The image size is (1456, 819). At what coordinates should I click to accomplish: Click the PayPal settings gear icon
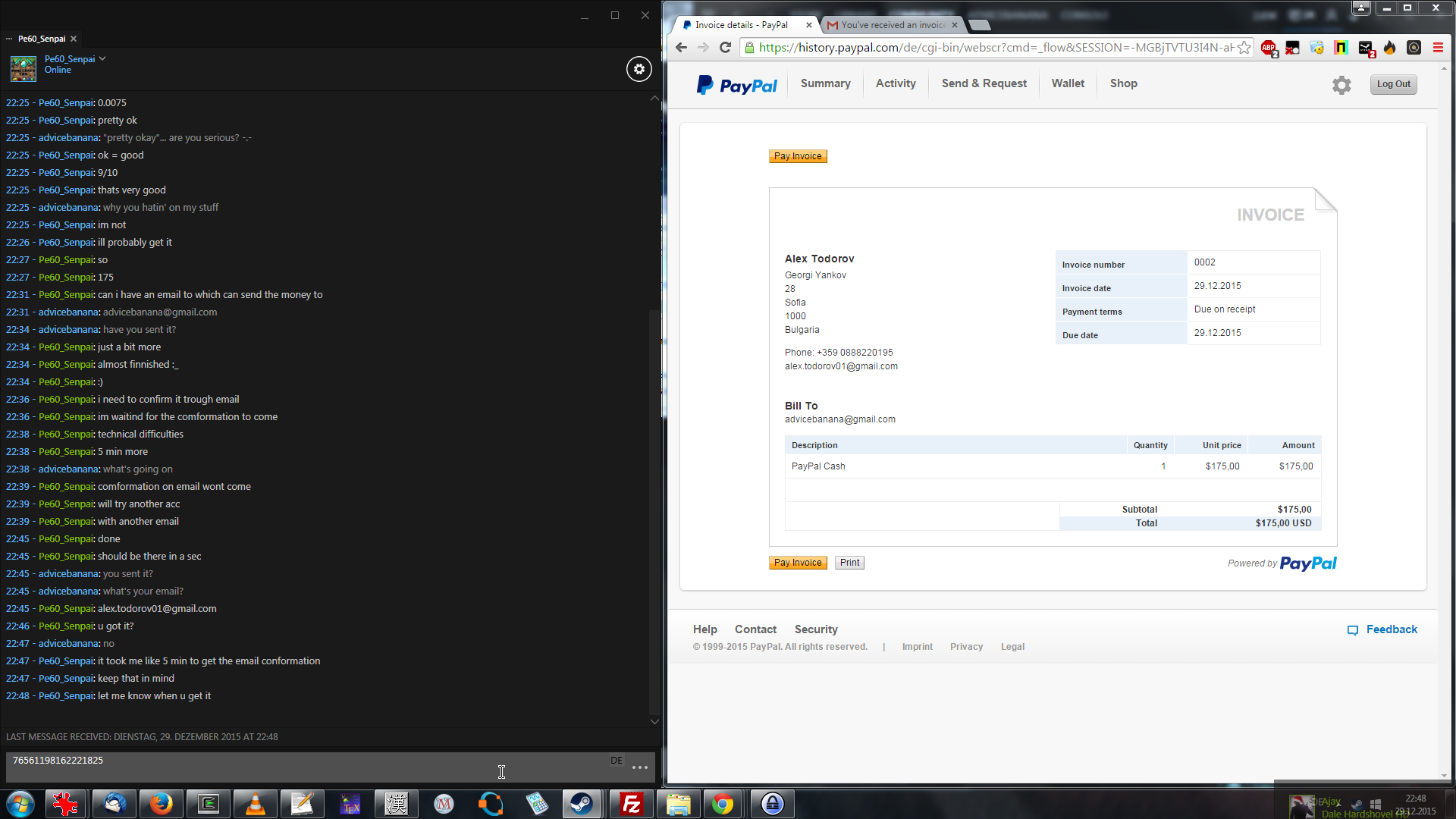pyautogui.click(x=1341, y=85)
